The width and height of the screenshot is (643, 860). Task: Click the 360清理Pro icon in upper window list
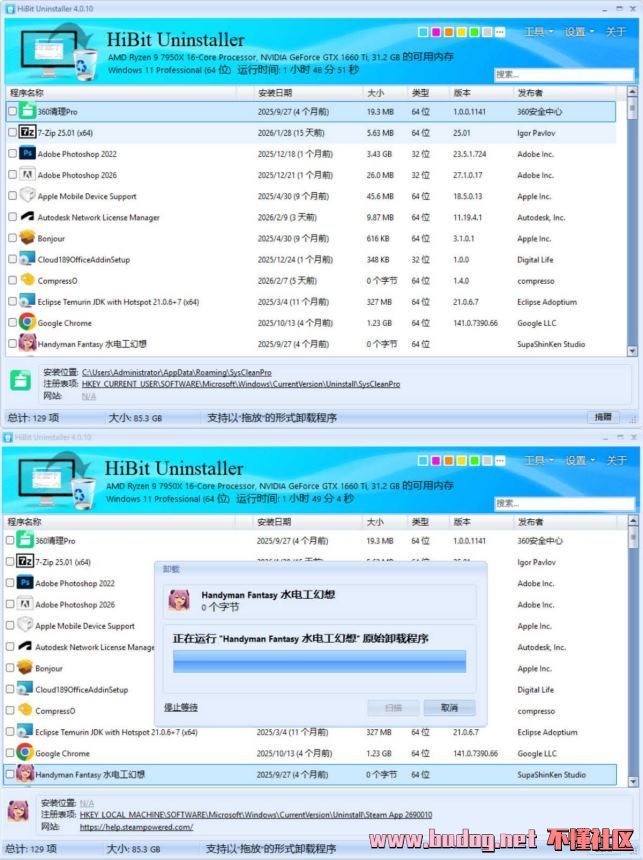pyautogui.click(x=27, y=111)
